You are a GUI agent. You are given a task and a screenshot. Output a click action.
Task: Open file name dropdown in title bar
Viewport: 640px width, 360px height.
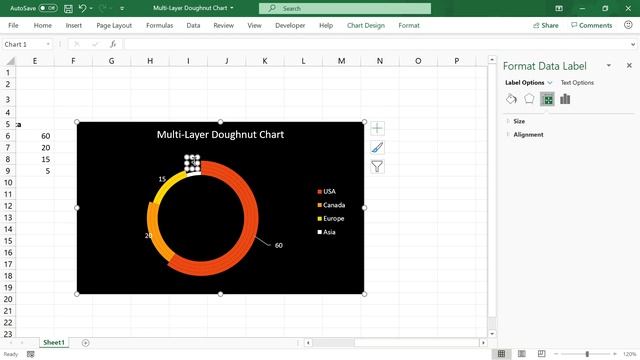click(x=232, y=8)
